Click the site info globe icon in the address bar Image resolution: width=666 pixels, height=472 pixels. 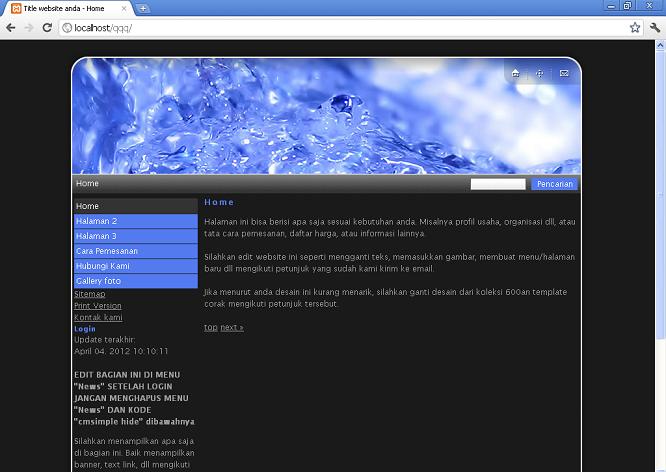pos(67,28)
